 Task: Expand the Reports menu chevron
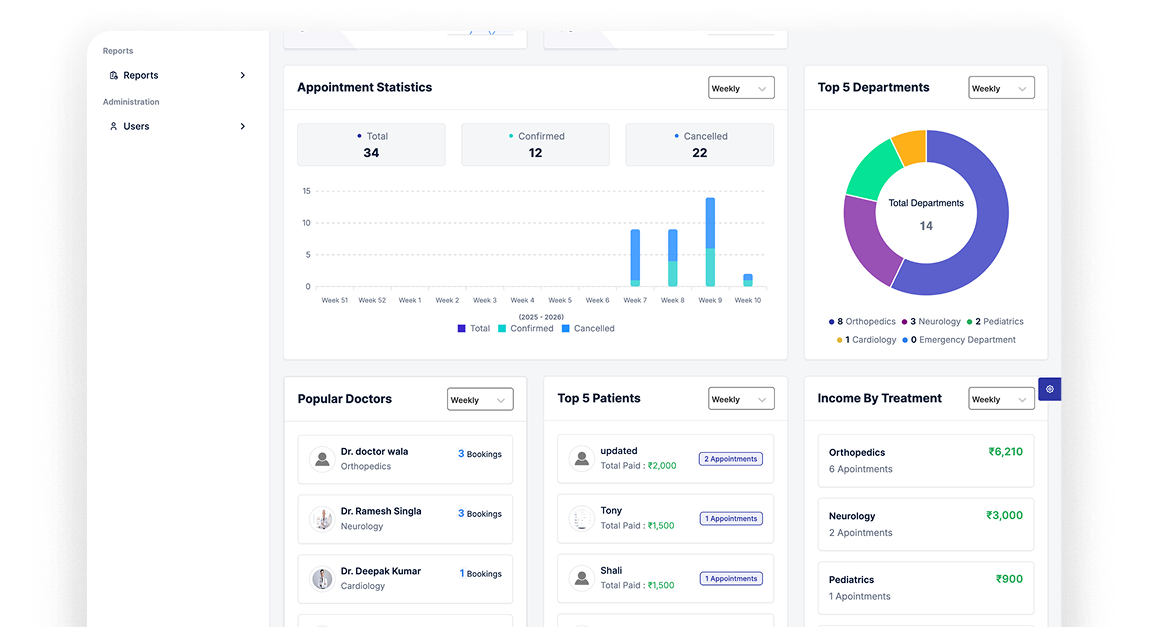point(243,76)
